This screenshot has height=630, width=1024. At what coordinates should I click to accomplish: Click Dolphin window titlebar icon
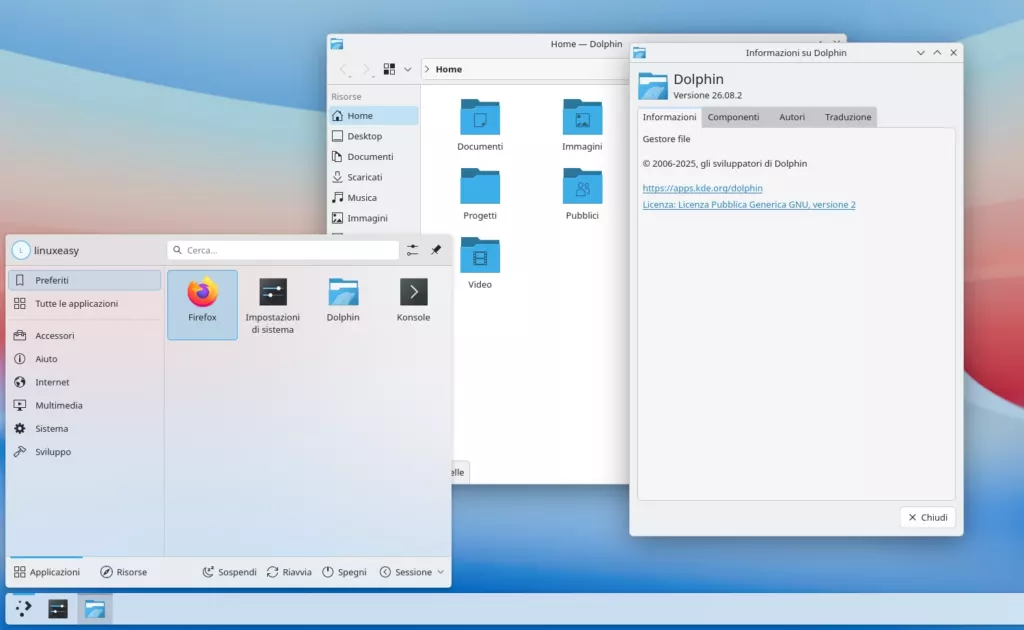(337, 44)
